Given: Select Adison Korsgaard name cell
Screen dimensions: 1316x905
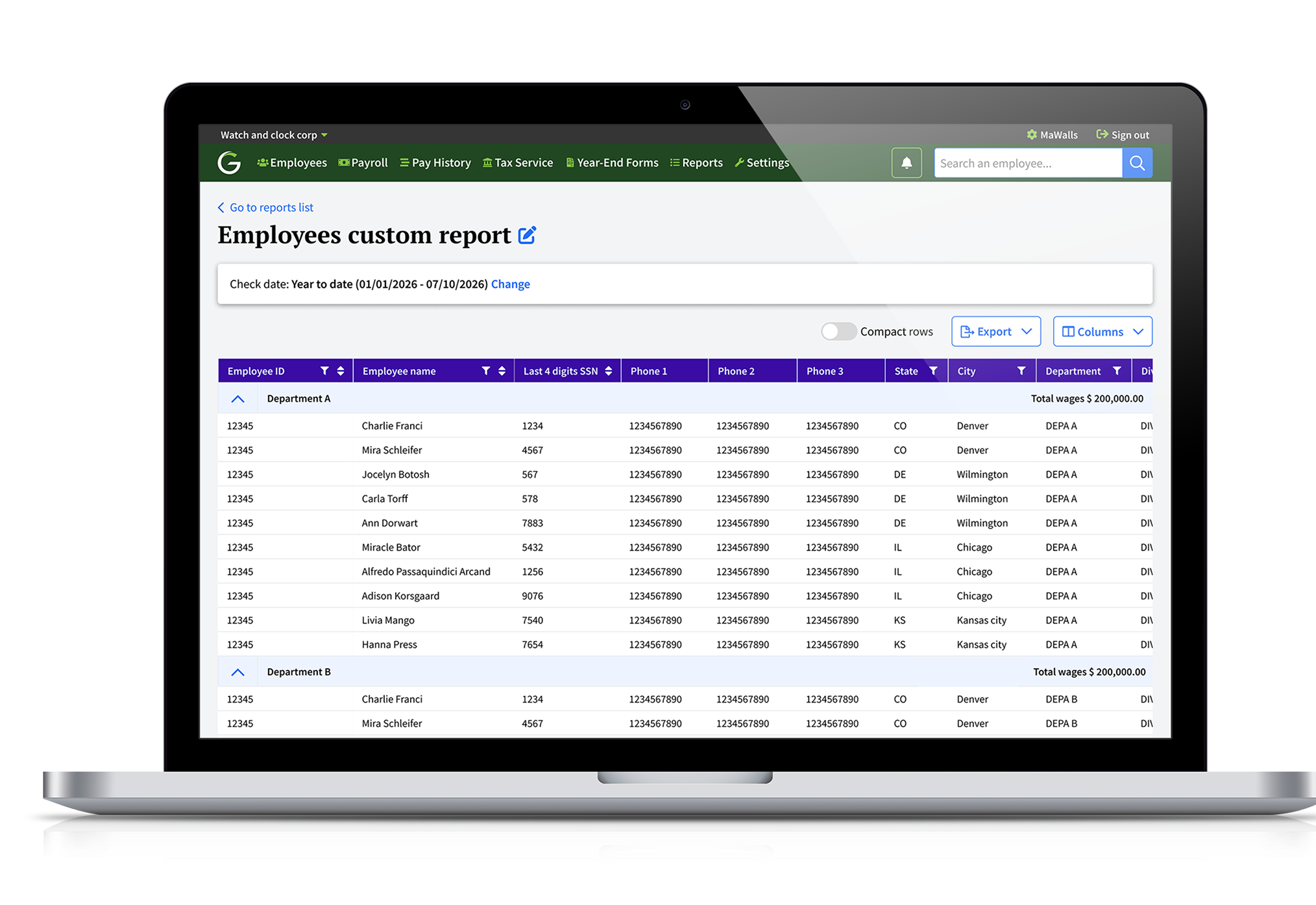Looking at the screenshot, I should coord(400,596).
